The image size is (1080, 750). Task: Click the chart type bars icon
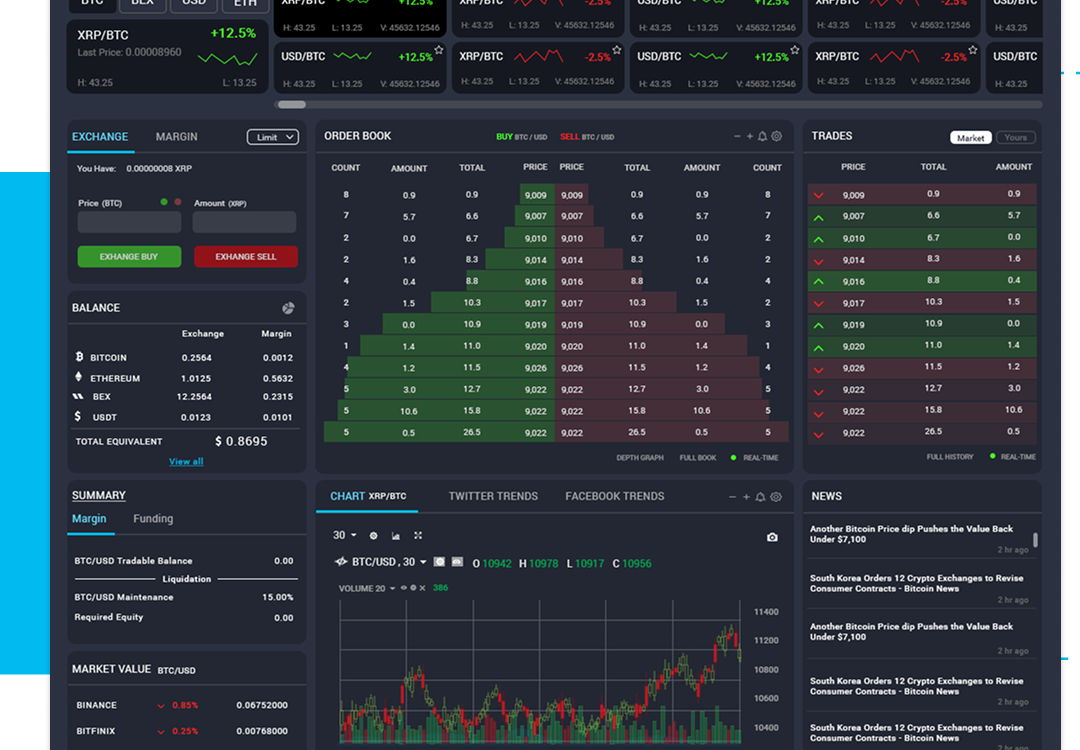click(x=395, y=535)
